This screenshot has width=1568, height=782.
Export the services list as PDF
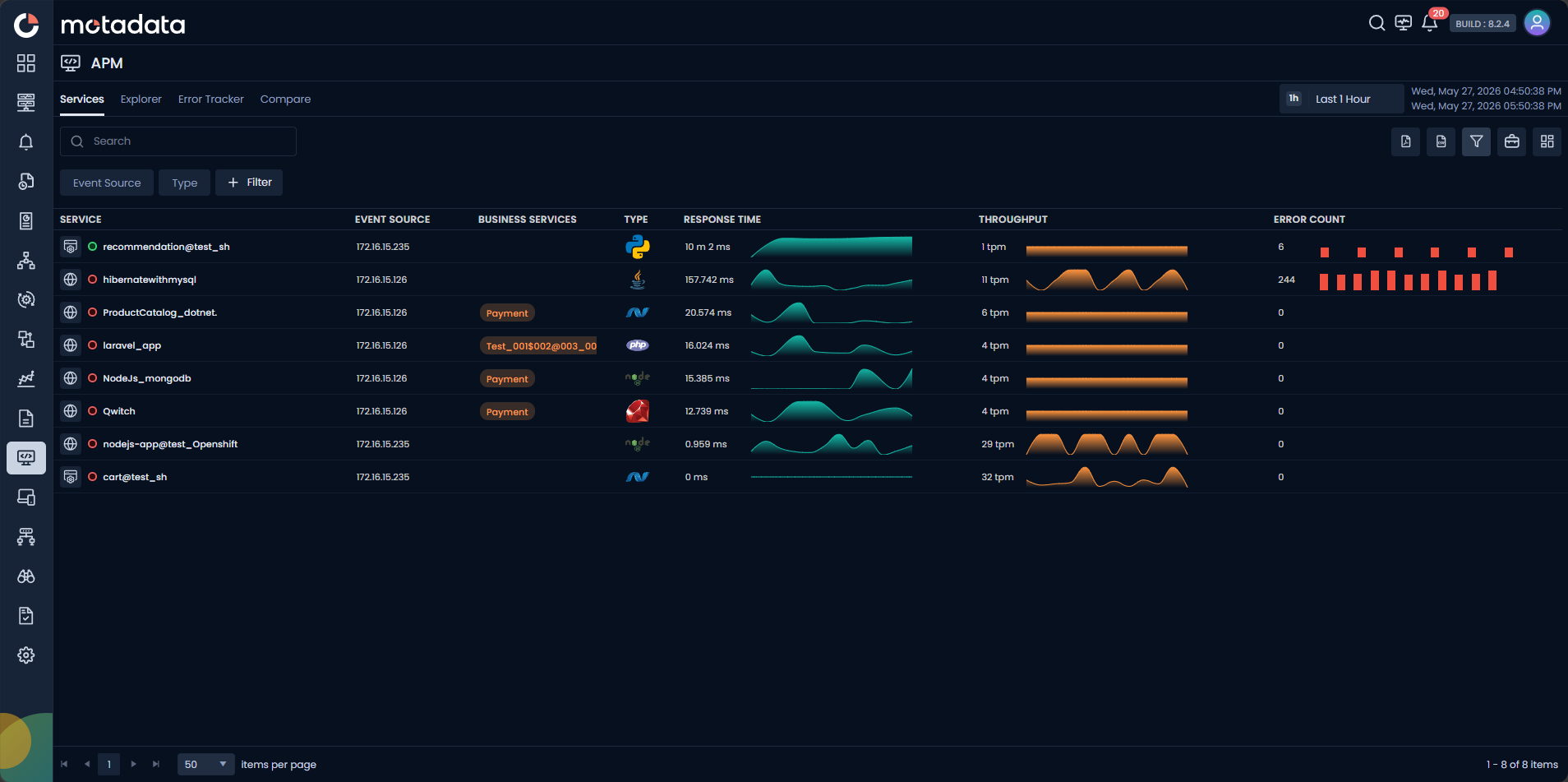point(1405,141)
